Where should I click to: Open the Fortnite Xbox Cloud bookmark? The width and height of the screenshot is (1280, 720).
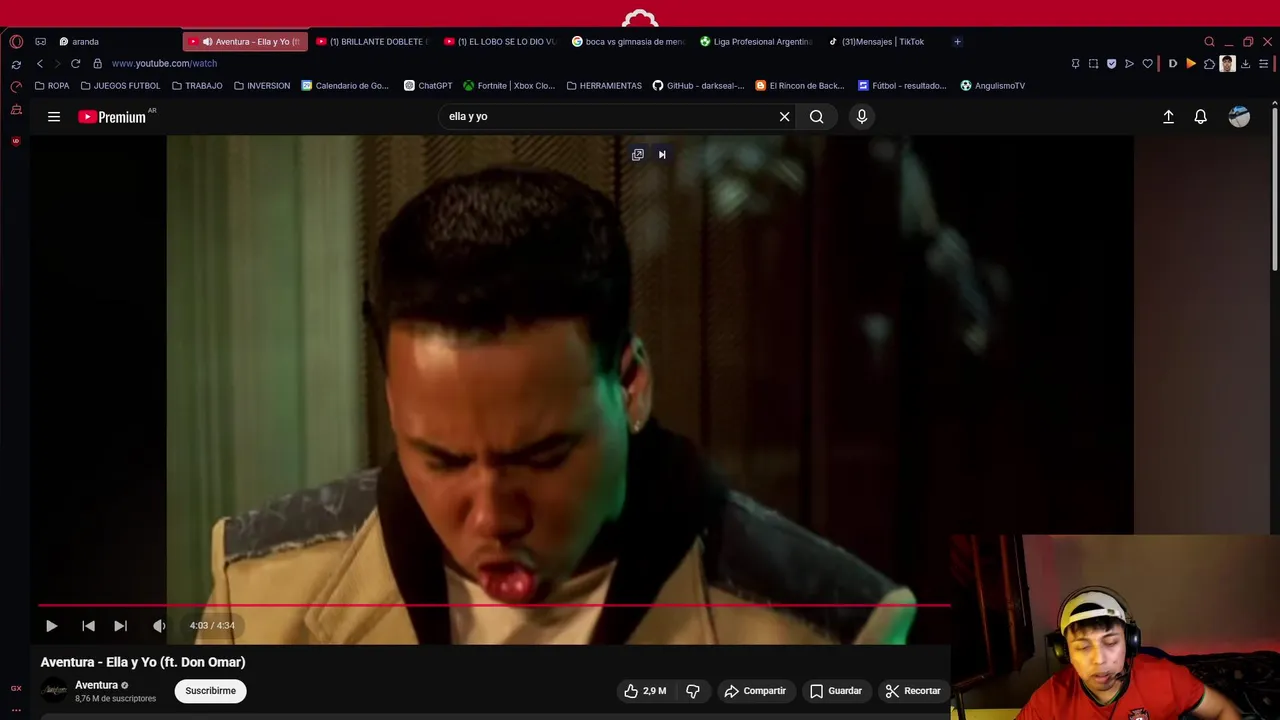coord(509,86)
